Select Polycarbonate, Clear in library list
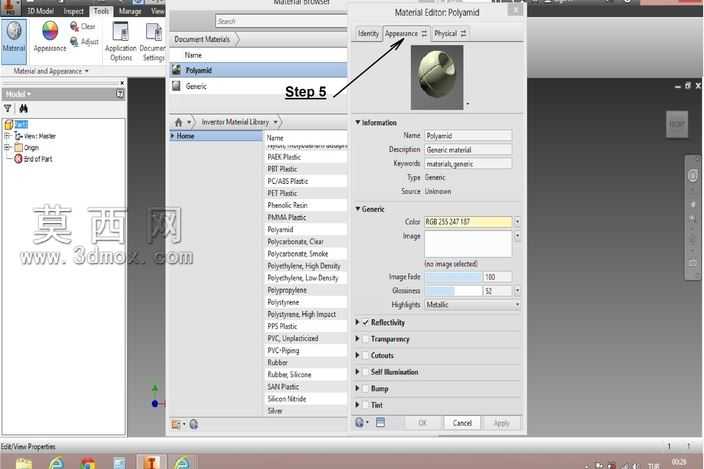Viewport: 704px width, 469px height. (x=306, y=241)
